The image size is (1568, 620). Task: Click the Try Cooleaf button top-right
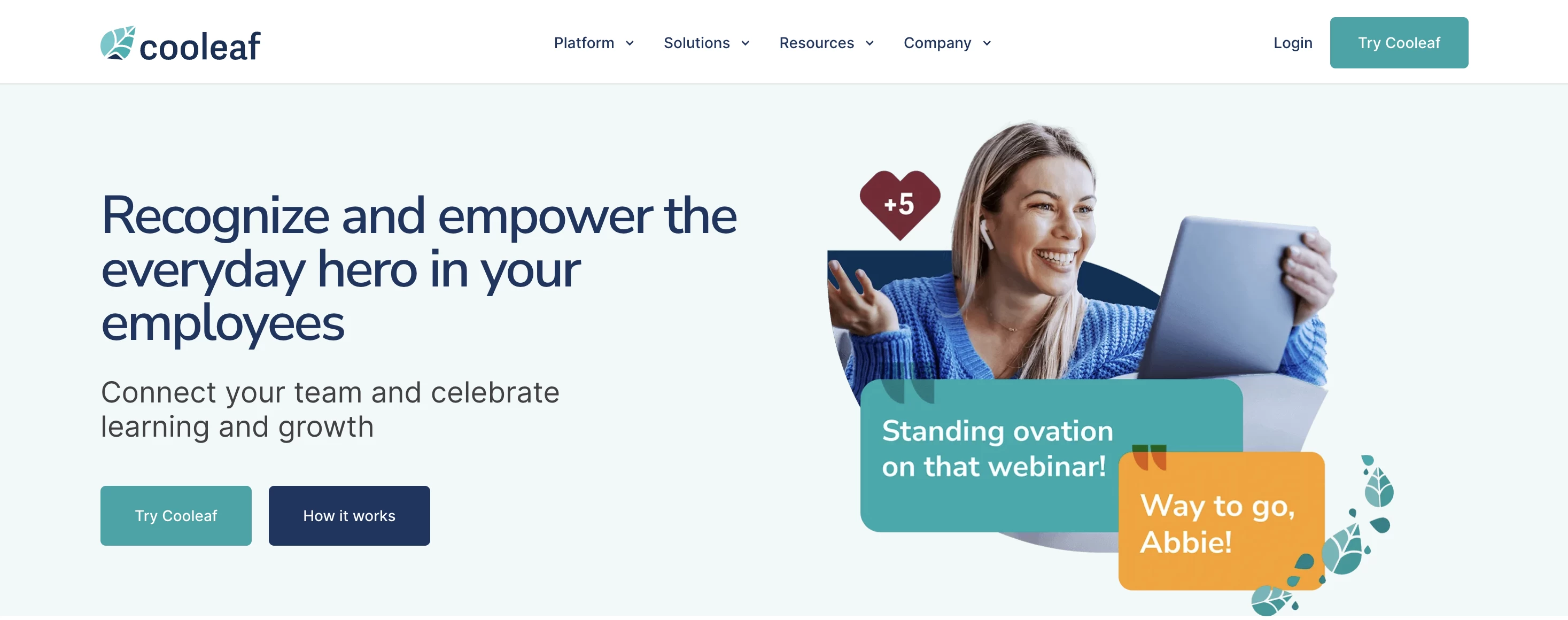(1399, 42)
